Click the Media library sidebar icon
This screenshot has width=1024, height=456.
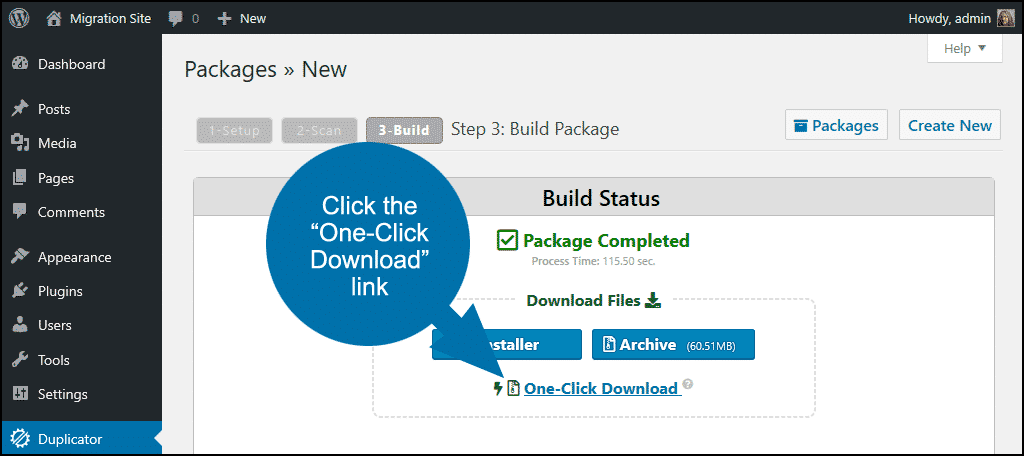pyautogui.click(x=20, y=143)
